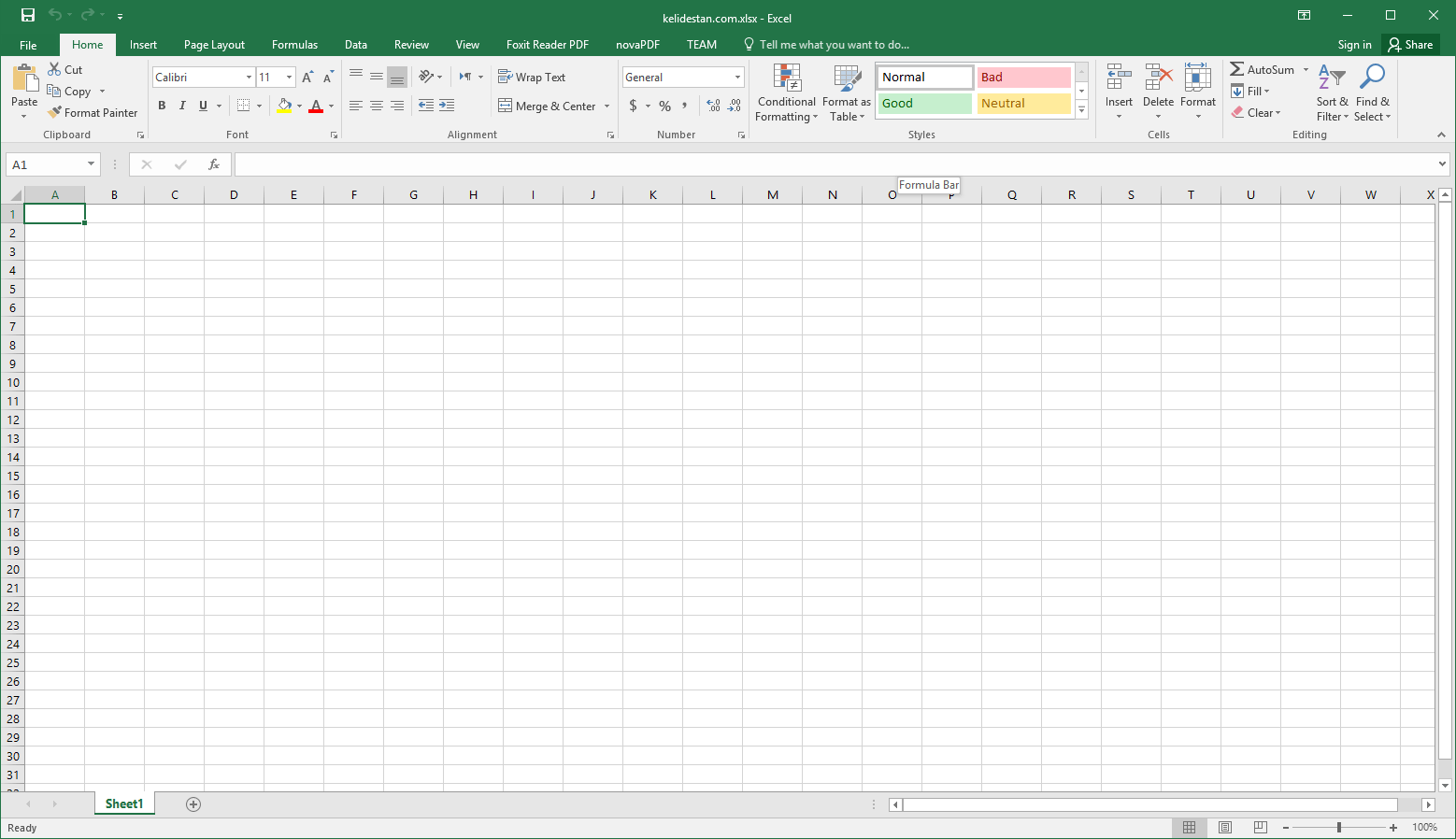Click the Increase Decimal icon

pyautogui.click(x=714, y=106)
